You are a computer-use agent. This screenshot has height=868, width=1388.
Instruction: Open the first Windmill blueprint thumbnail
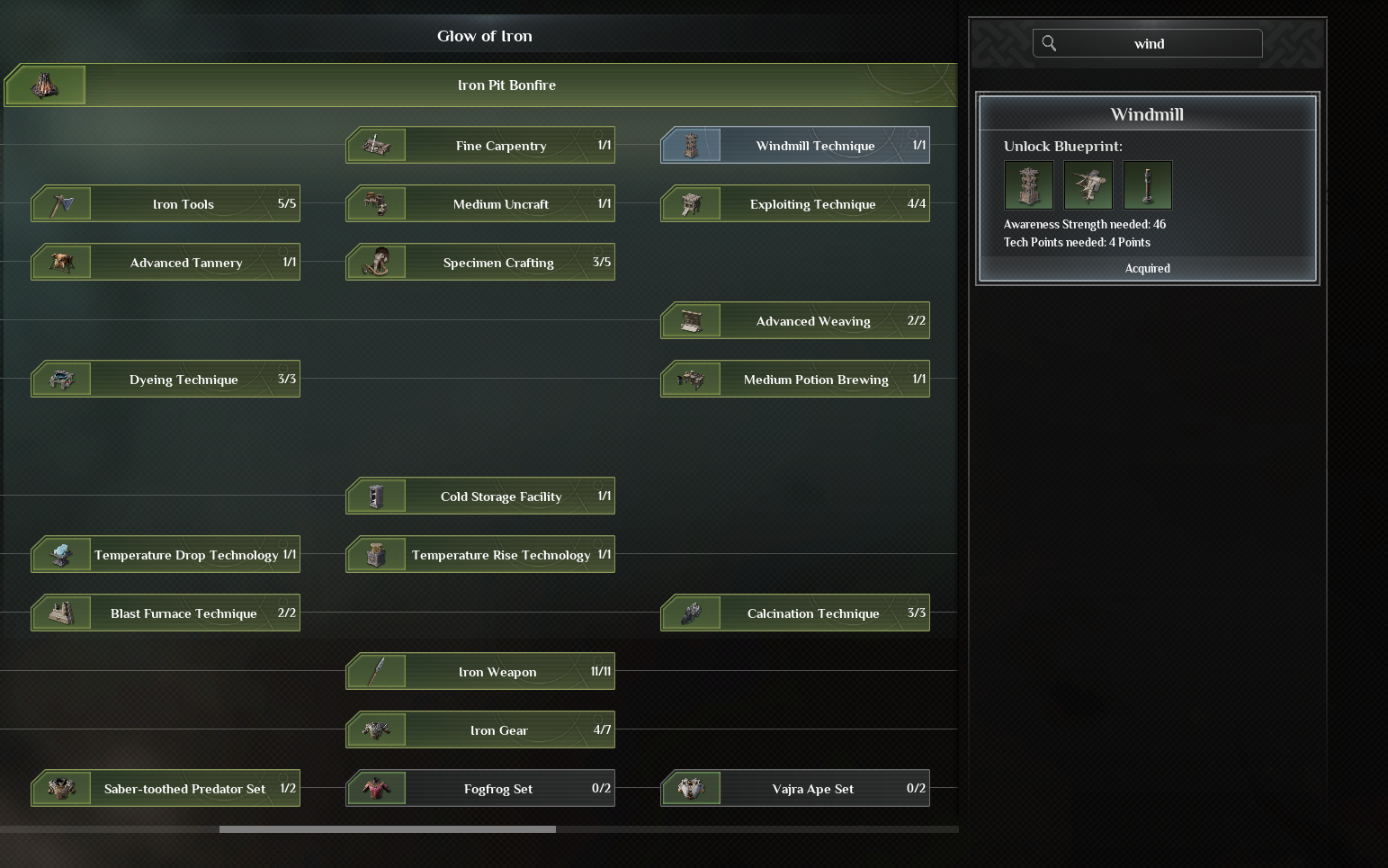[x=1029, y=185]
